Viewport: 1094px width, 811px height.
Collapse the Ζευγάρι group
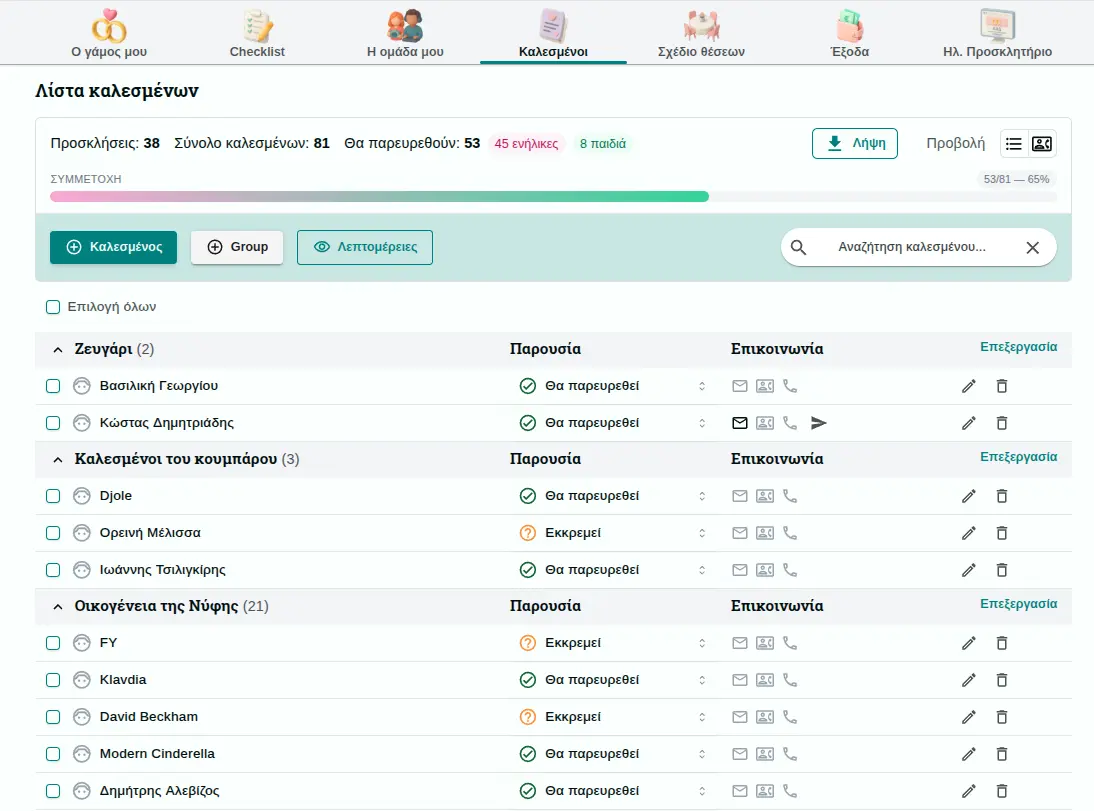click(57, 350)
